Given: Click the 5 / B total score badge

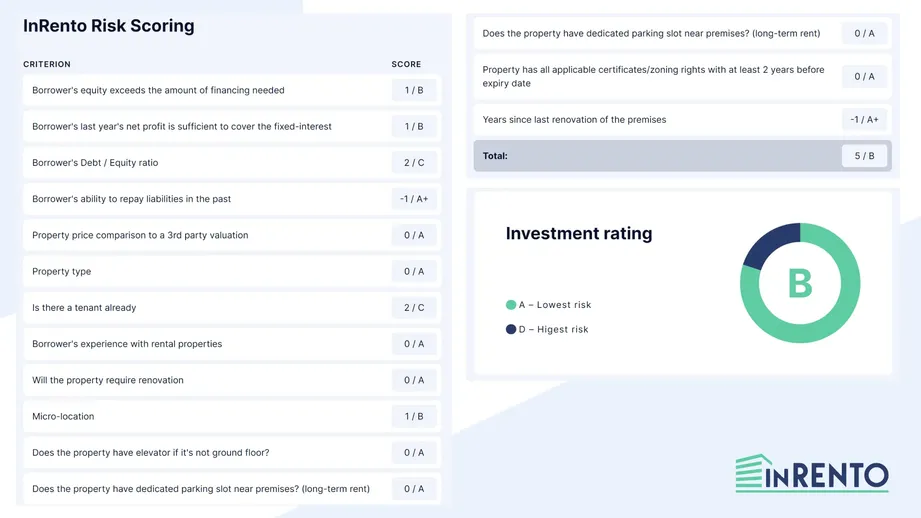Looking at the screenshot, I should [x=864, y=156].
